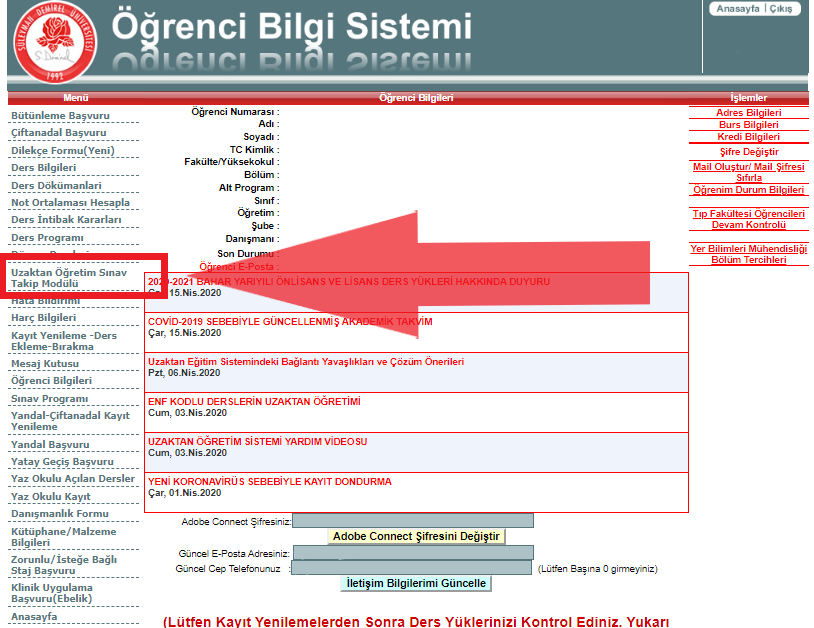Open Mesaj Kutusu from menu
The height and width of the screenshot is (628, 814).
click(44, 363)
